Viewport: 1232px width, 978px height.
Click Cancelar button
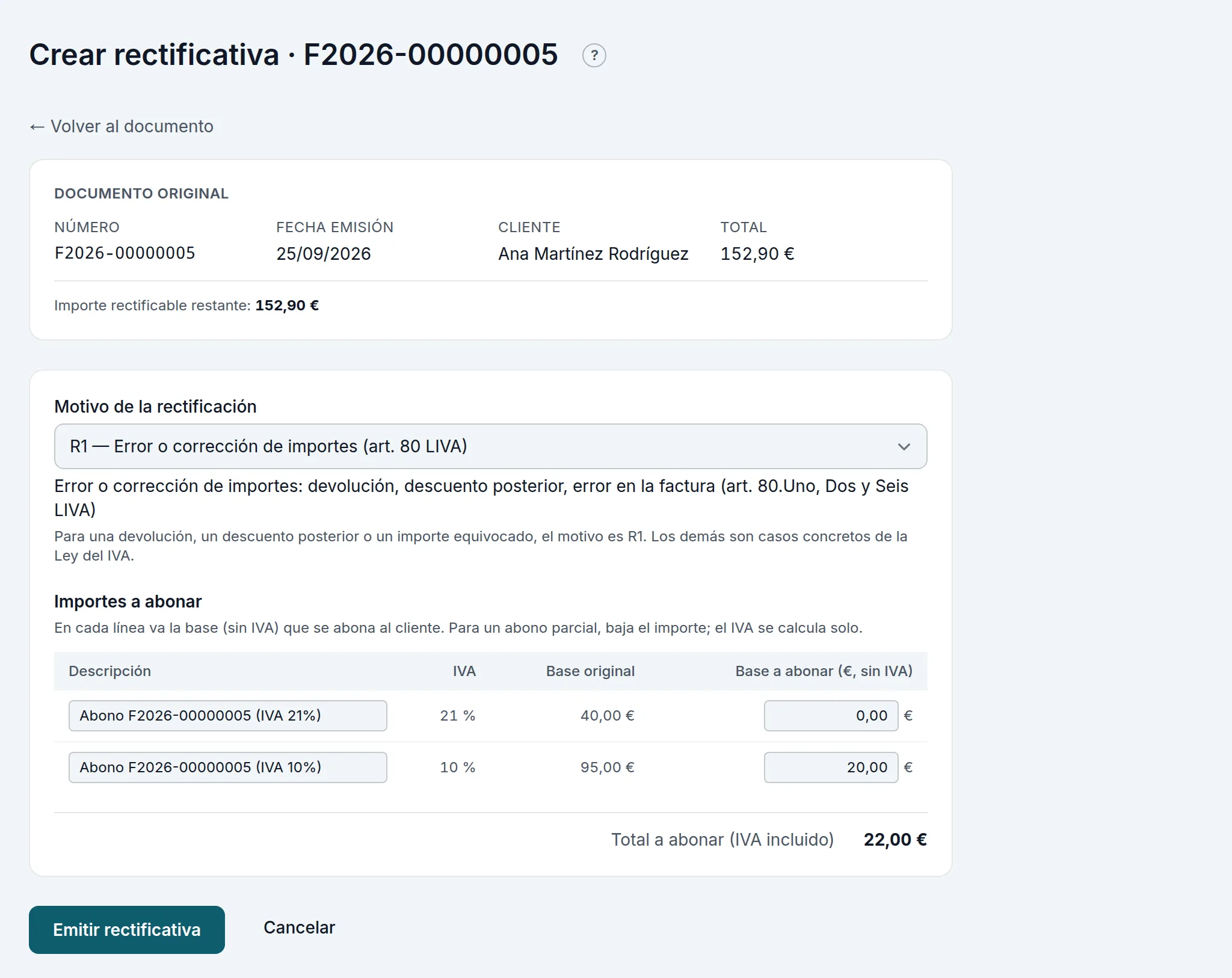(299, 927)
